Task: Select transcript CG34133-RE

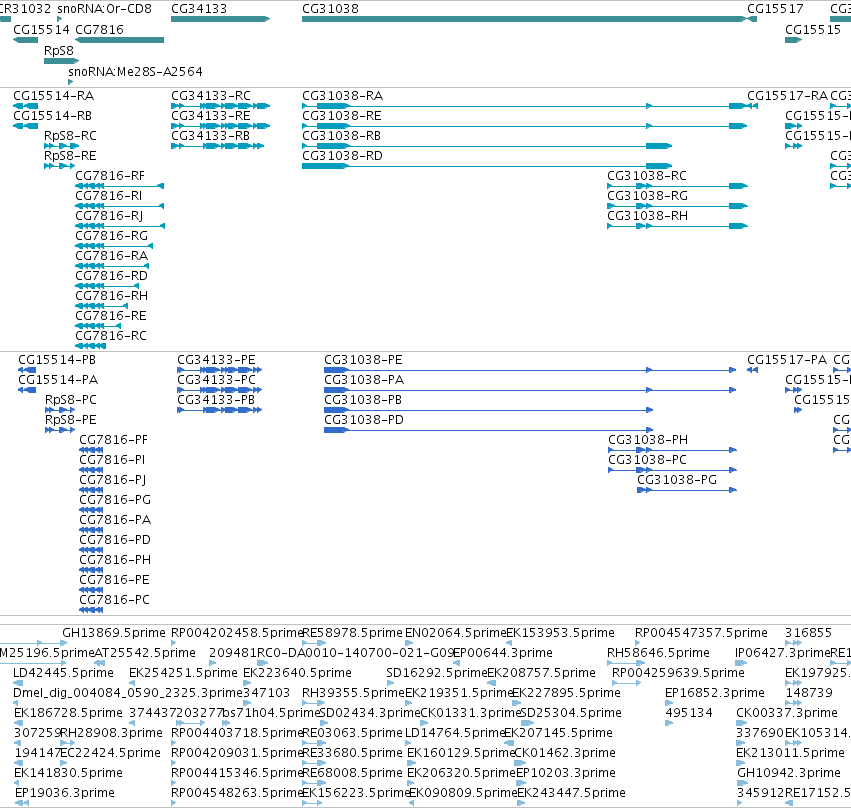Action: click(211, 116)
